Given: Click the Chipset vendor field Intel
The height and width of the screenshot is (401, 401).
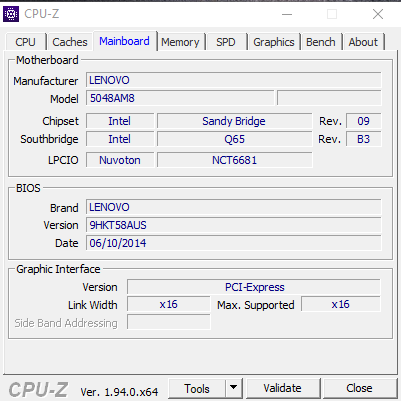Looking at the screenshot, I should point(120,121).
